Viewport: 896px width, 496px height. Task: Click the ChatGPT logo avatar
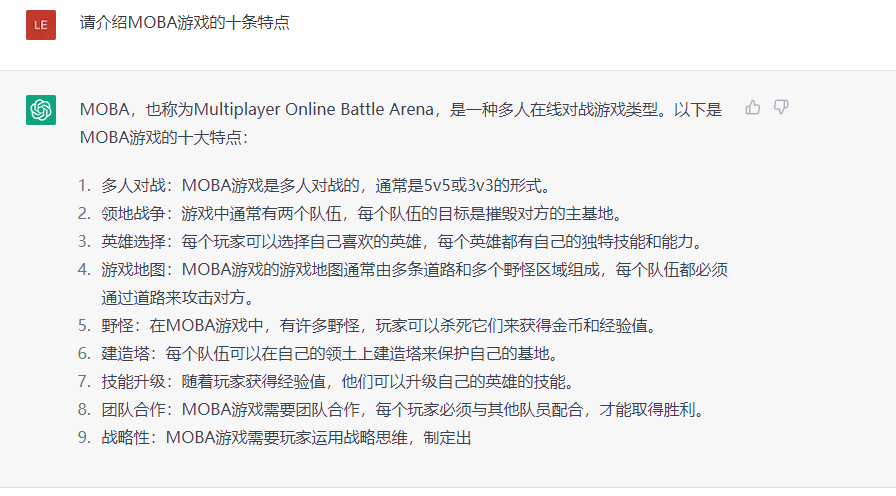pos(41,110)
